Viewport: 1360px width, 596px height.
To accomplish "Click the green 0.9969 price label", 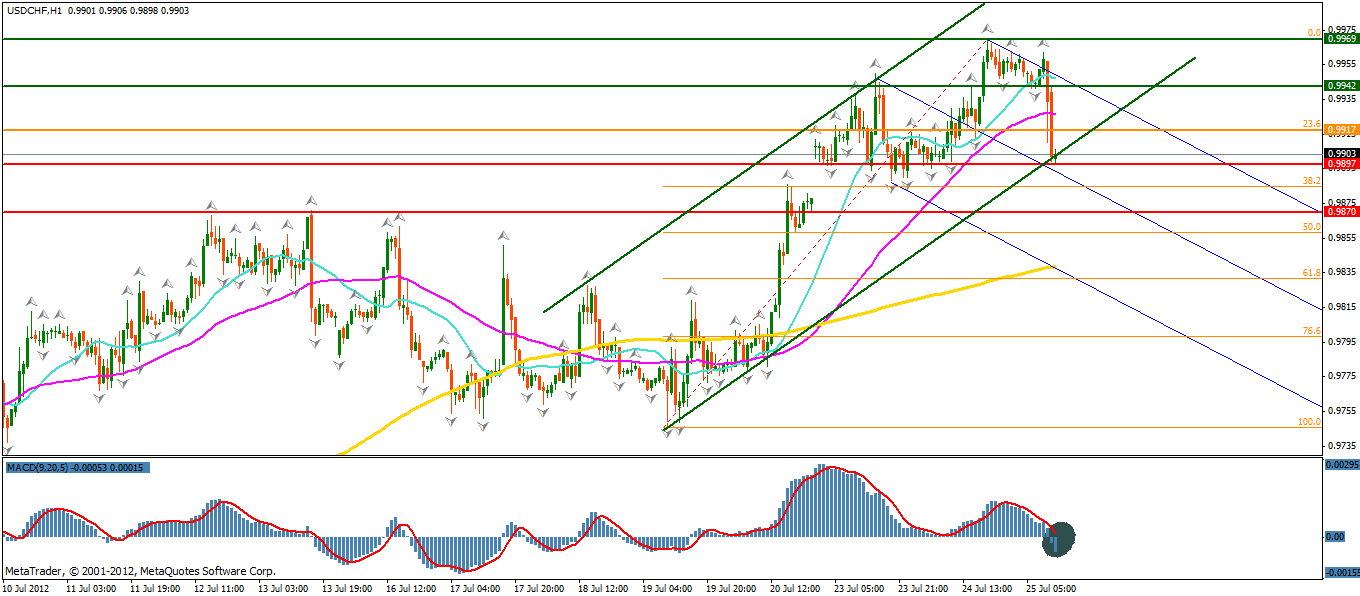I will tap(1340, 39).
